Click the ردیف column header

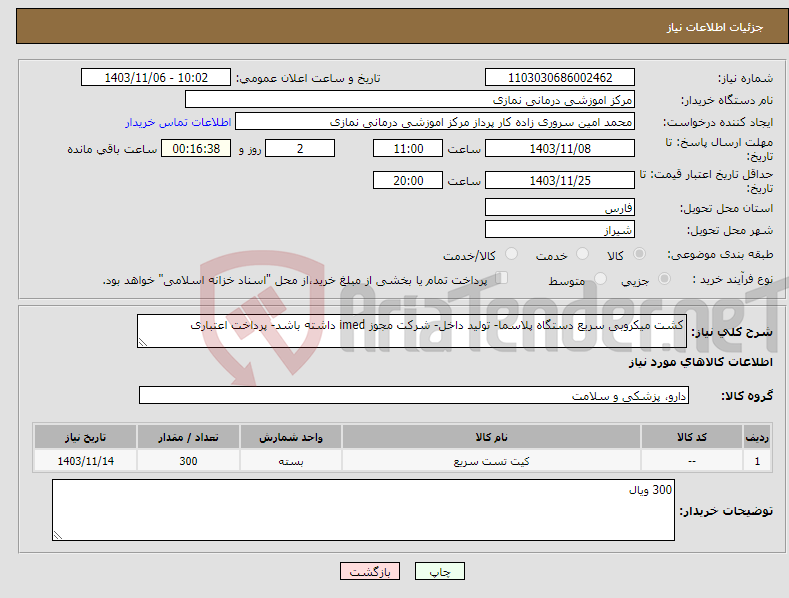pyautogui.click(x=757, y=437)
